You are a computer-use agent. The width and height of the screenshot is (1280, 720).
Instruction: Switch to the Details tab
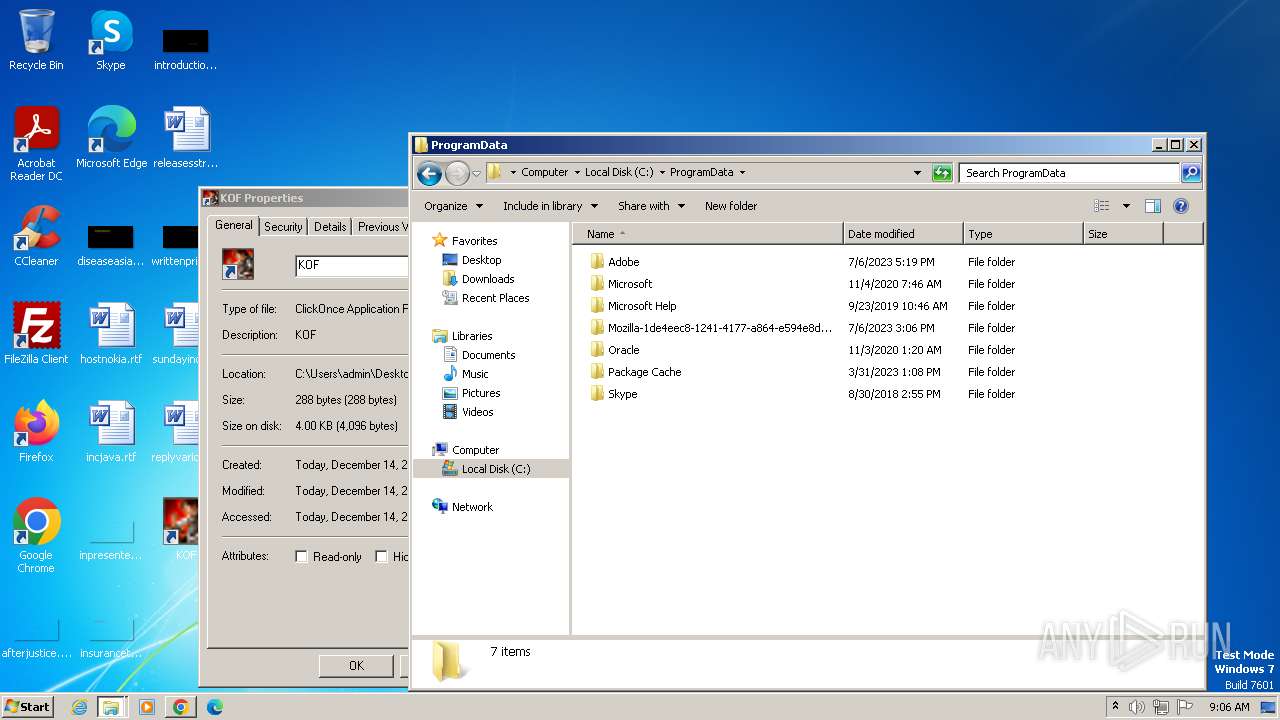click(x=330, y=227)
